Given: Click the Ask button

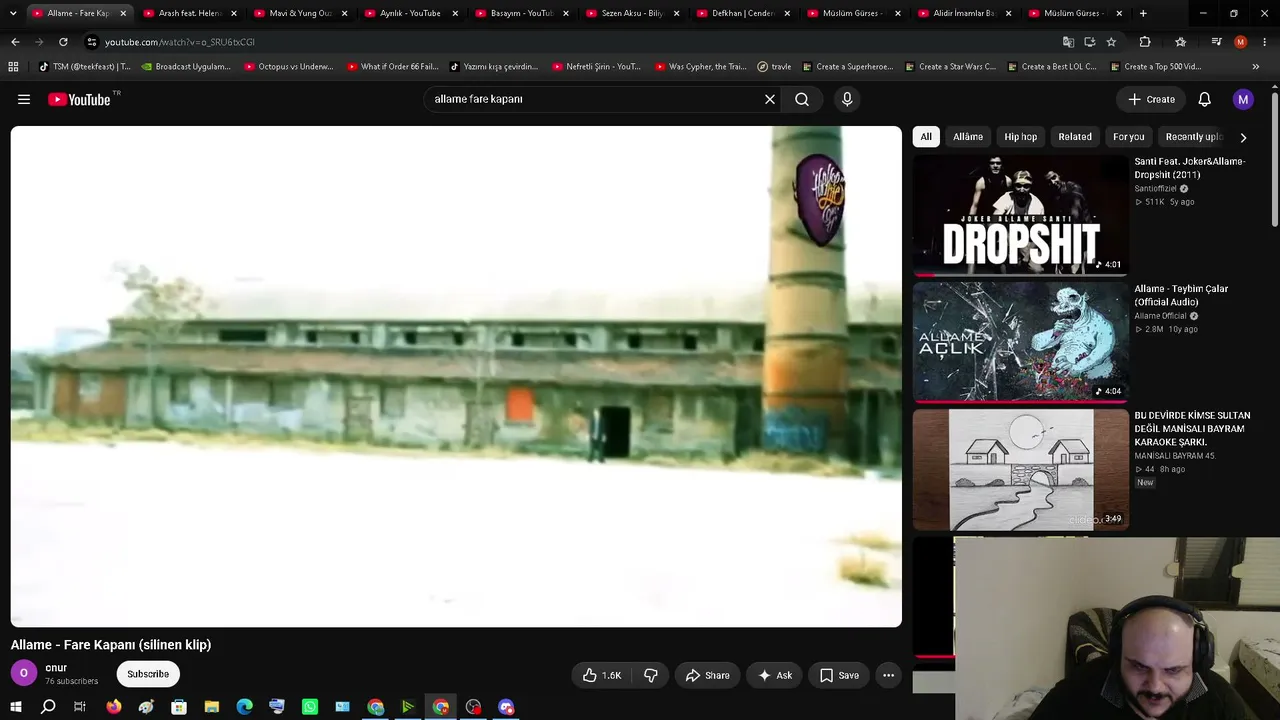Looking at the screenshot, I should click(775, 675).
